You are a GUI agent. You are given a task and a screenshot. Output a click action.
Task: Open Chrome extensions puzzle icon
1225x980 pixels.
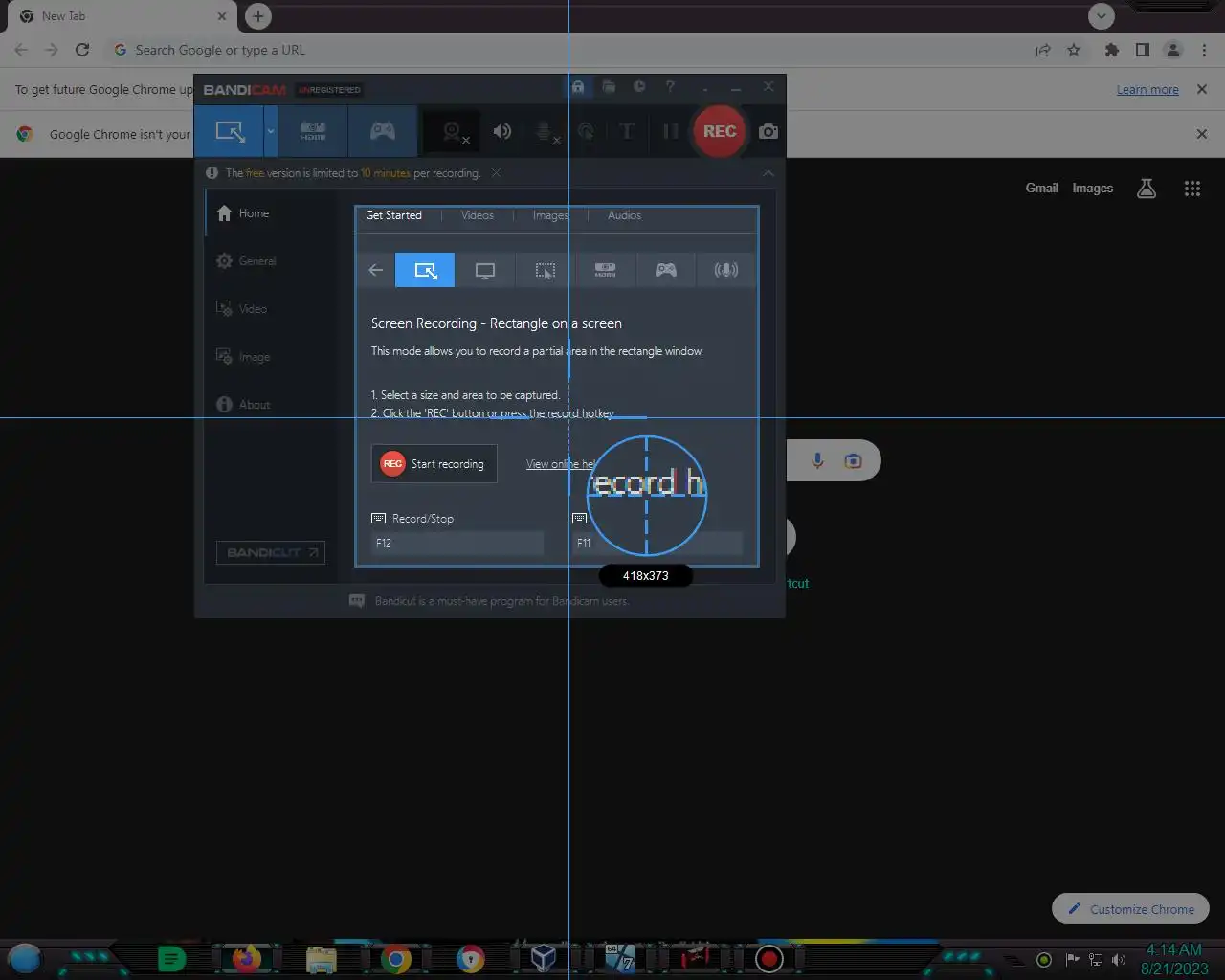click(x=1111, y=50)
